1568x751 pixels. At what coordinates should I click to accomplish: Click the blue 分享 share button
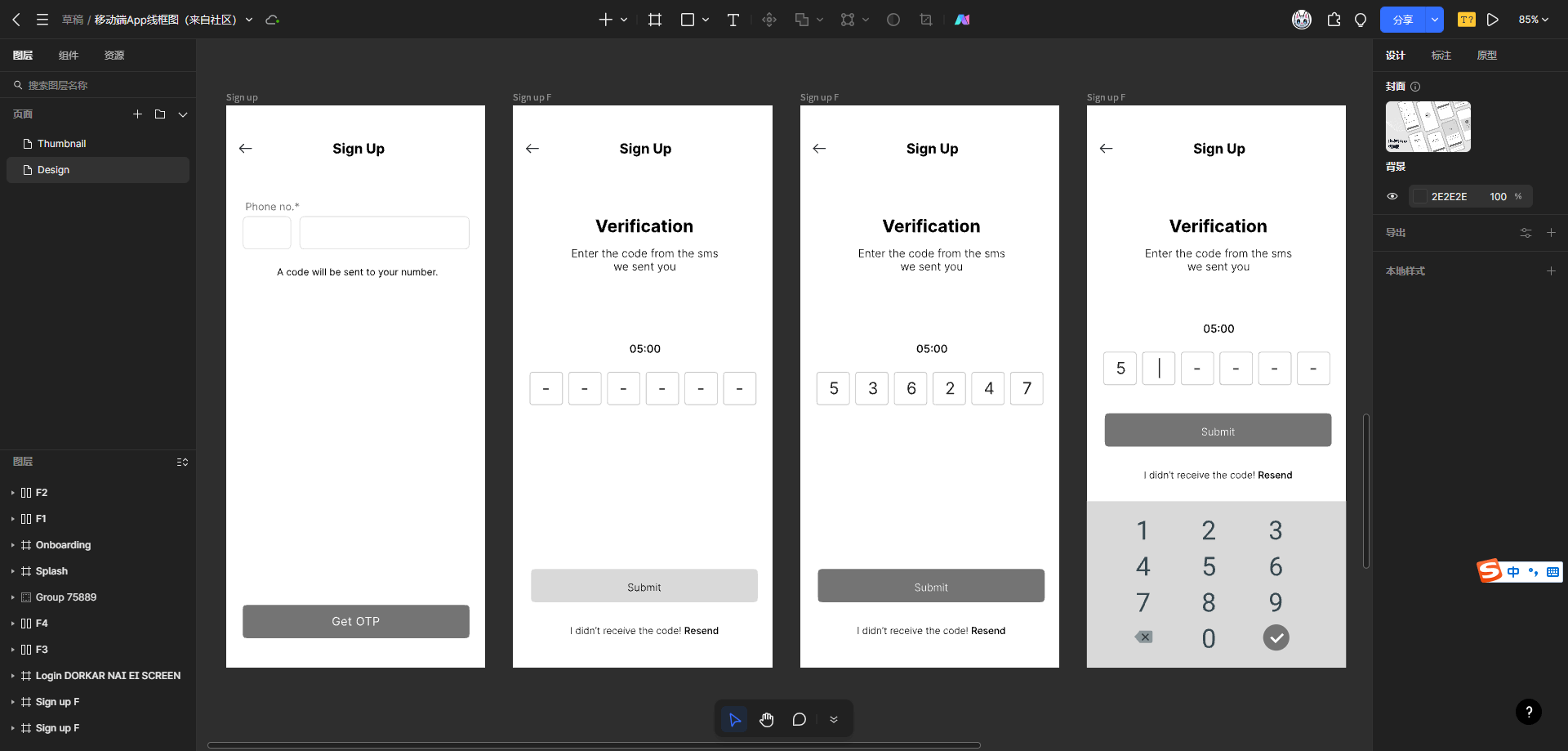1403,20
